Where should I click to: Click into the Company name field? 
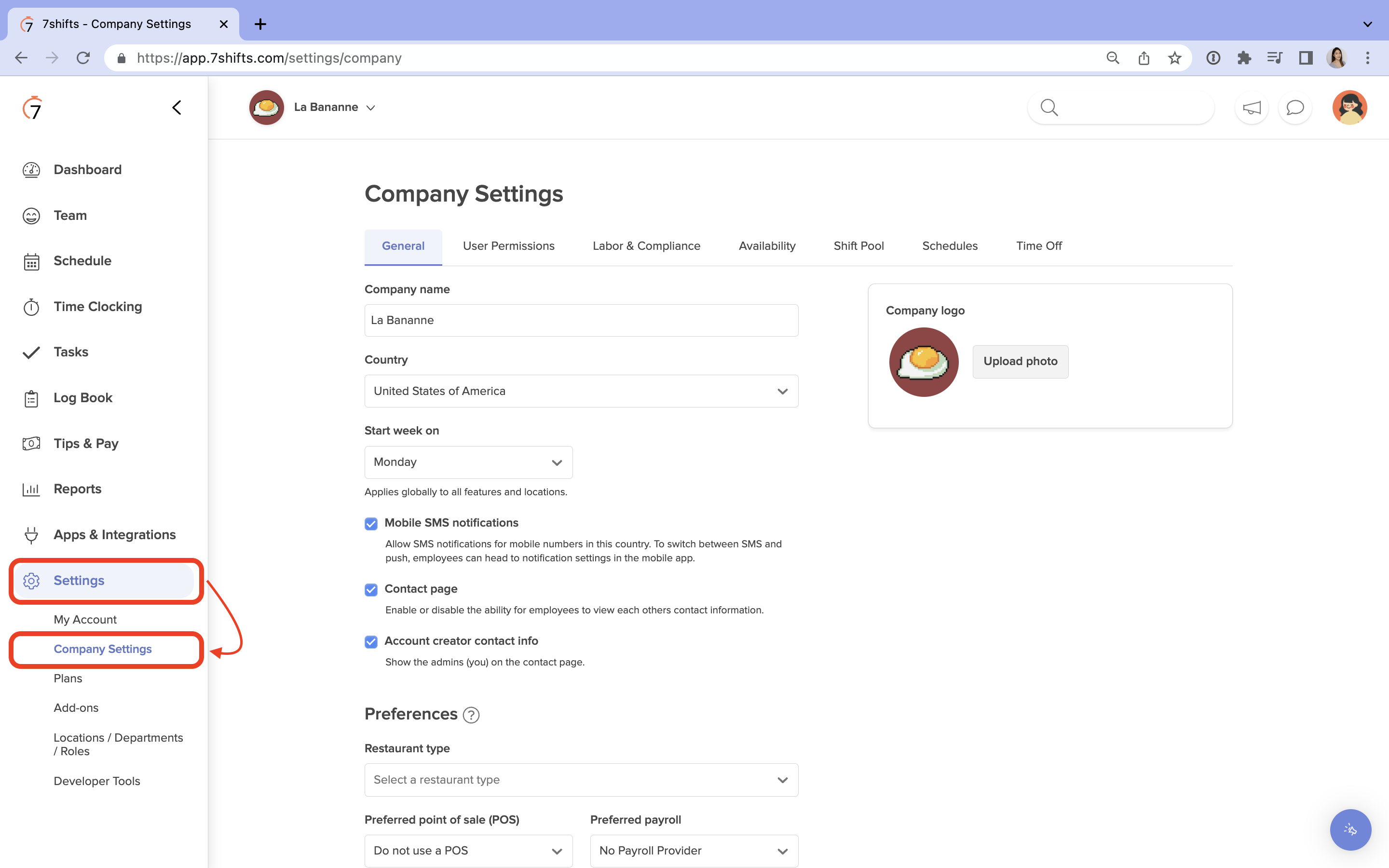coord(581,320)
